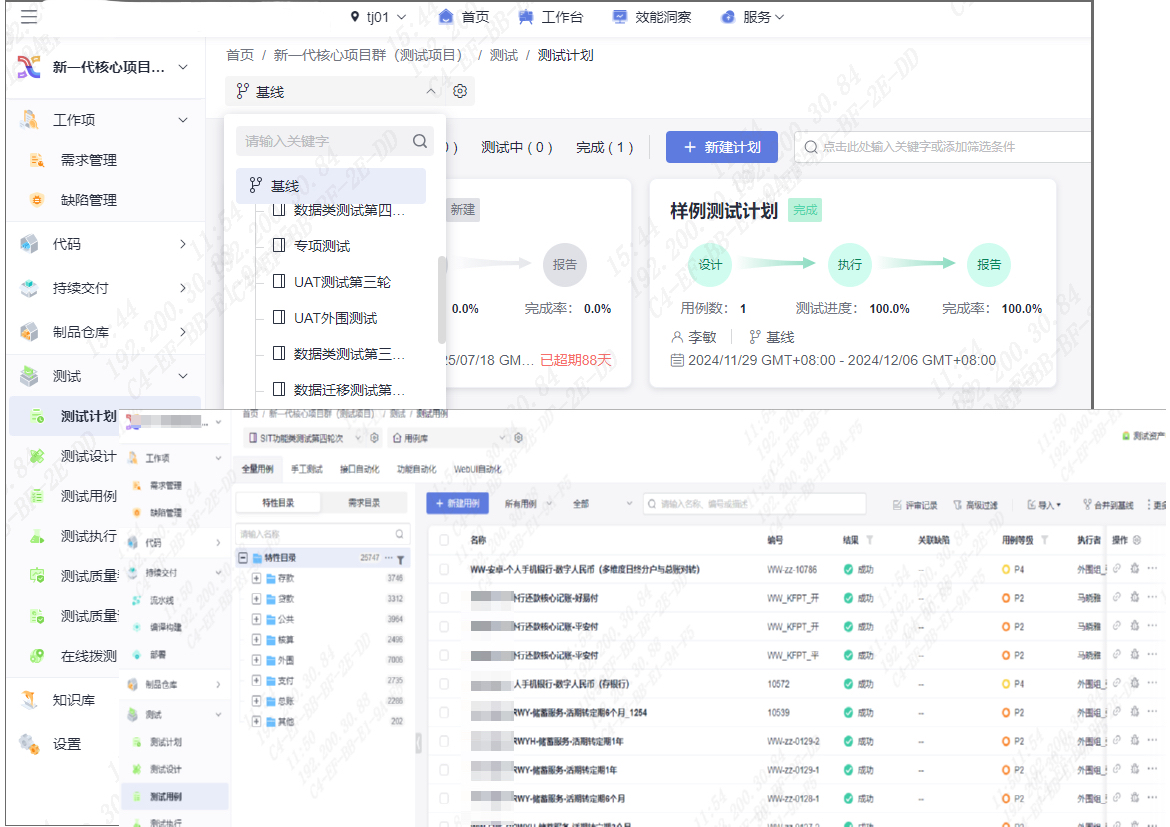
Task: Tick checkbox for WW-安卓-个人手机银行-数字人民币 row
Action: click(x=444, y=569)
